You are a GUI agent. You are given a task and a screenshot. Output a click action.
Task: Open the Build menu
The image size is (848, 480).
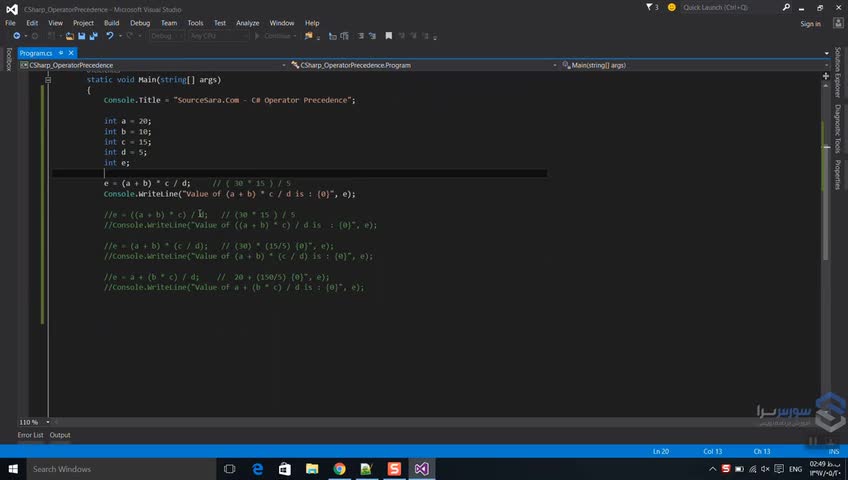coord(111,23)
